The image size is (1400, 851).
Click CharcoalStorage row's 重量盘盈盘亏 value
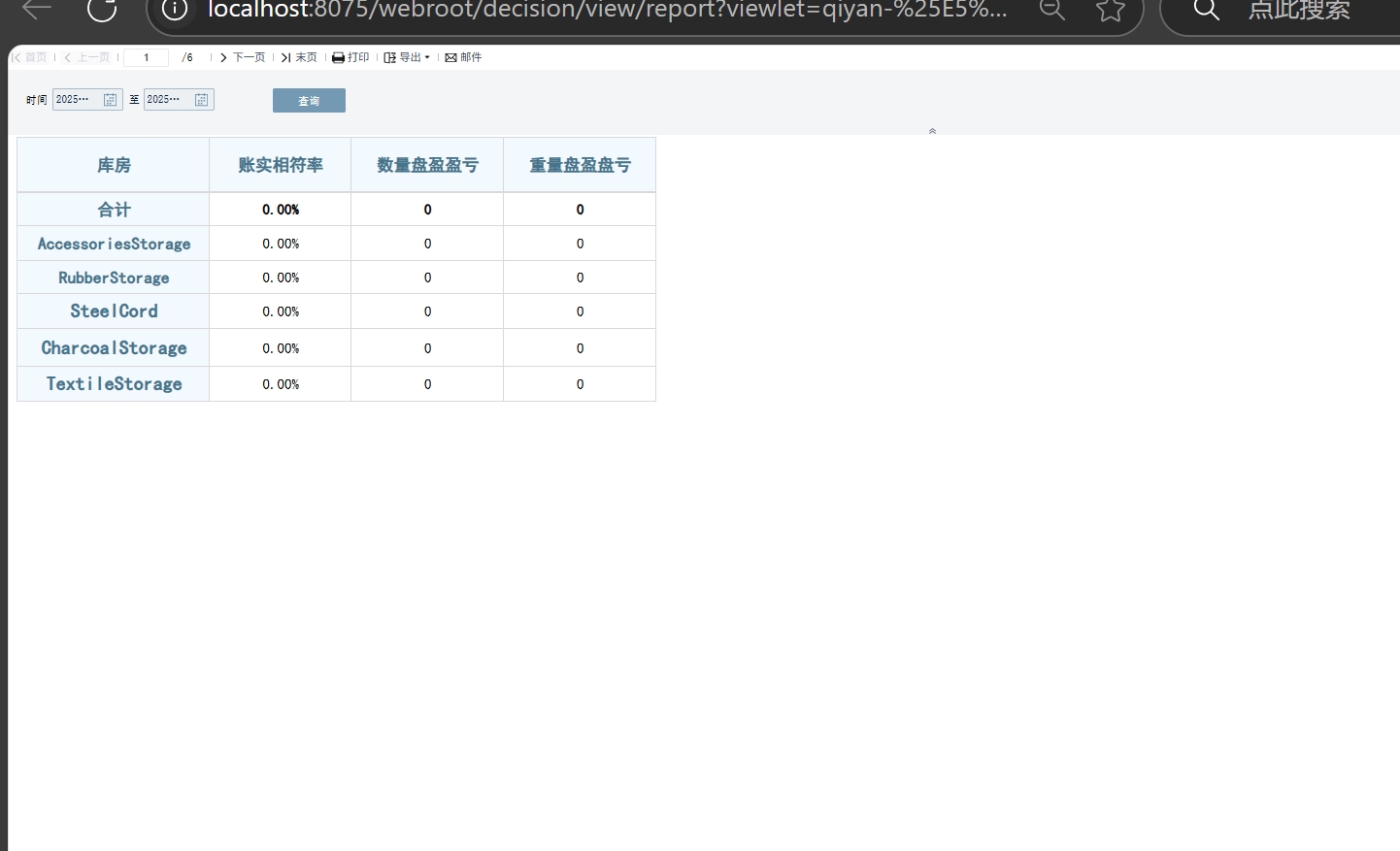(580, 348)
